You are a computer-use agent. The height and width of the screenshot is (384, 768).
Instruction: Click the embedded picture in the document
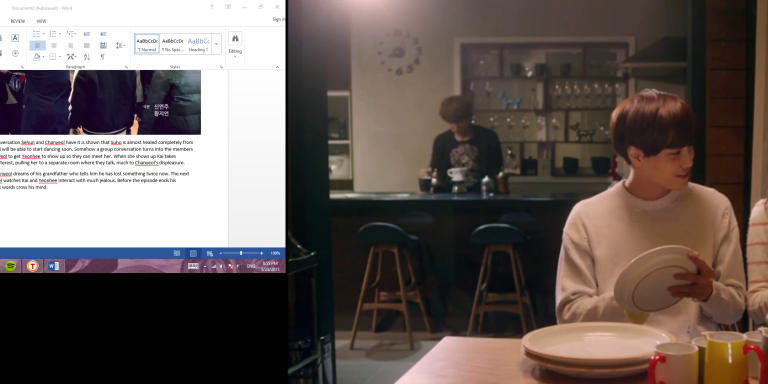[x=100, y=102]
